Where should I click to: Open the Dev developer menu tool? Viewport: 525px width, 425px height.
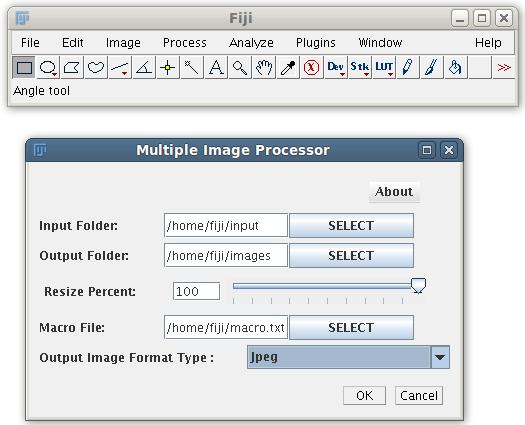pyautogui.click(x=336, y=67)
